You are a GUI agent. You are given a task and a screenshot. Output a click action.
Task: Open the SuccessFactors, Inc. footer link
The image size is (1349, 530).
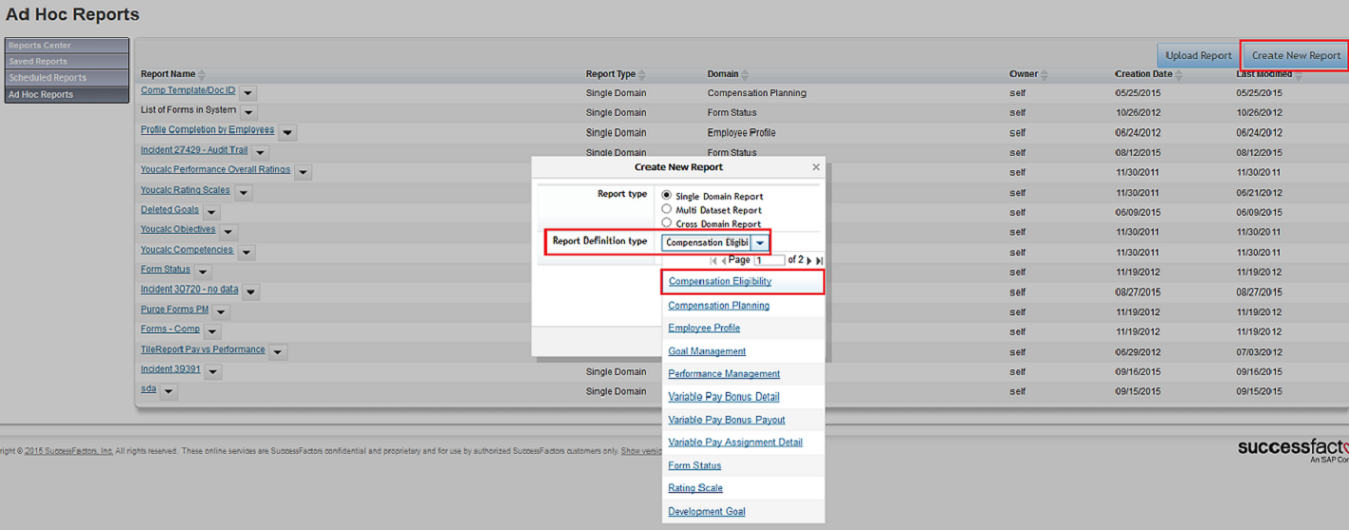(x=68, y=451)
